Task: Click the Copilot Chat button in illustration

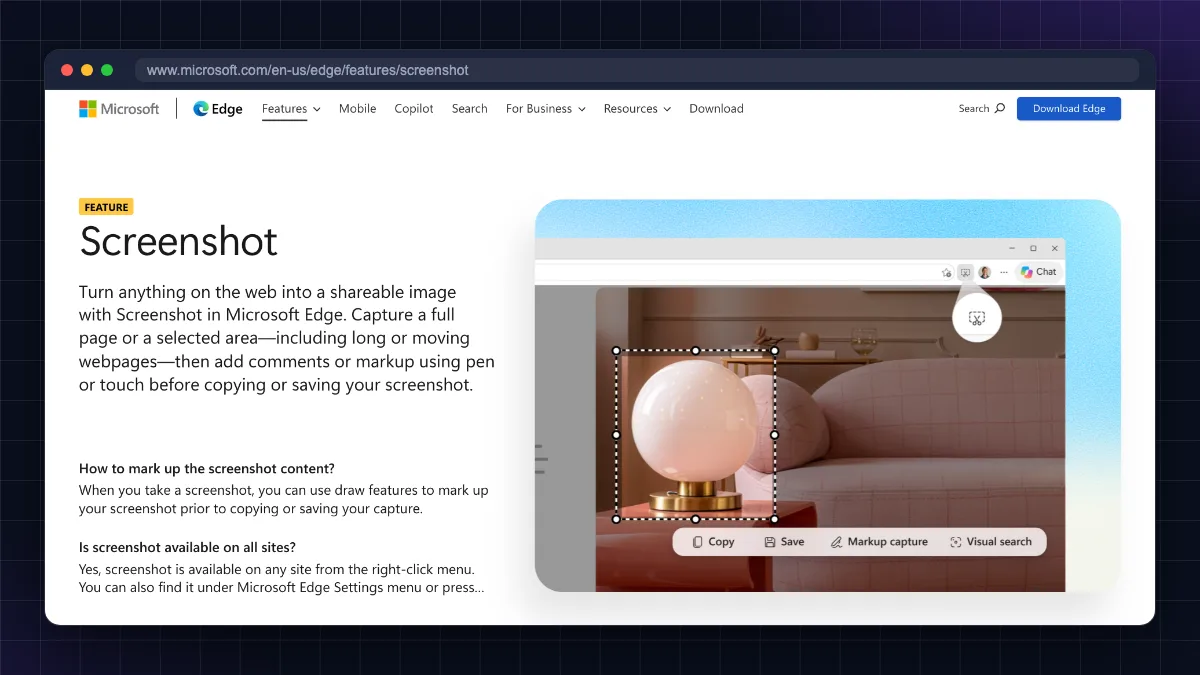Action: (x=1039, y=272)
